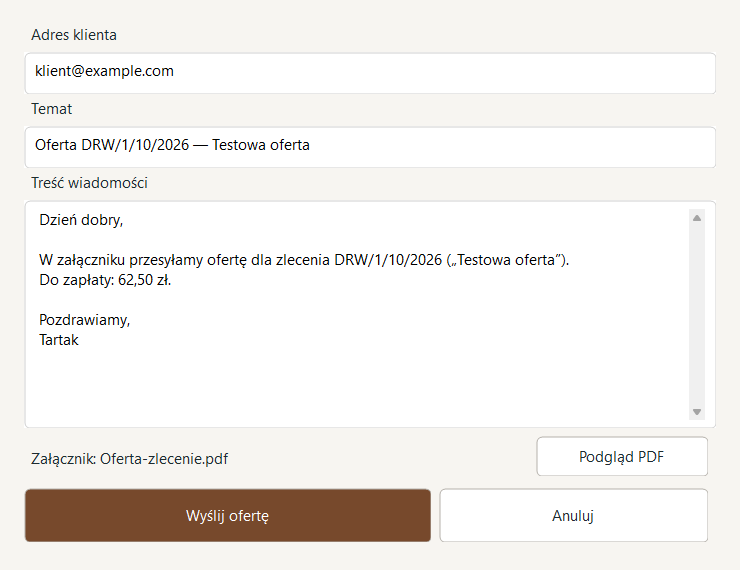This screenshot has height=570, width=740.
Task: Send the offer with Wyślij ofertę
Action: (227, 515)
